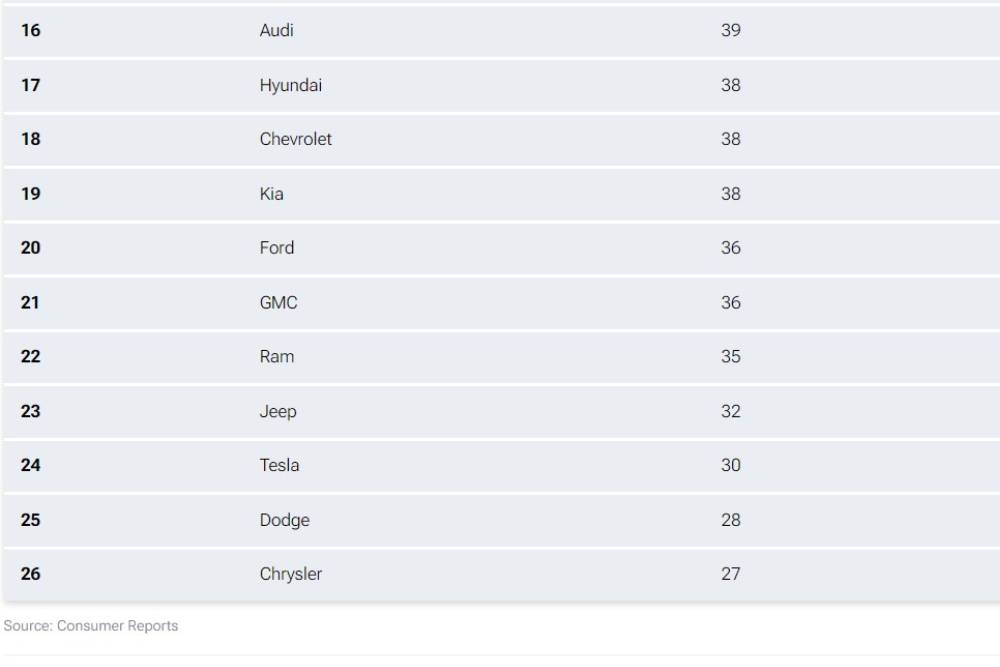
Task: Click on Dodge in the list
Action: [x=285, y=520]
